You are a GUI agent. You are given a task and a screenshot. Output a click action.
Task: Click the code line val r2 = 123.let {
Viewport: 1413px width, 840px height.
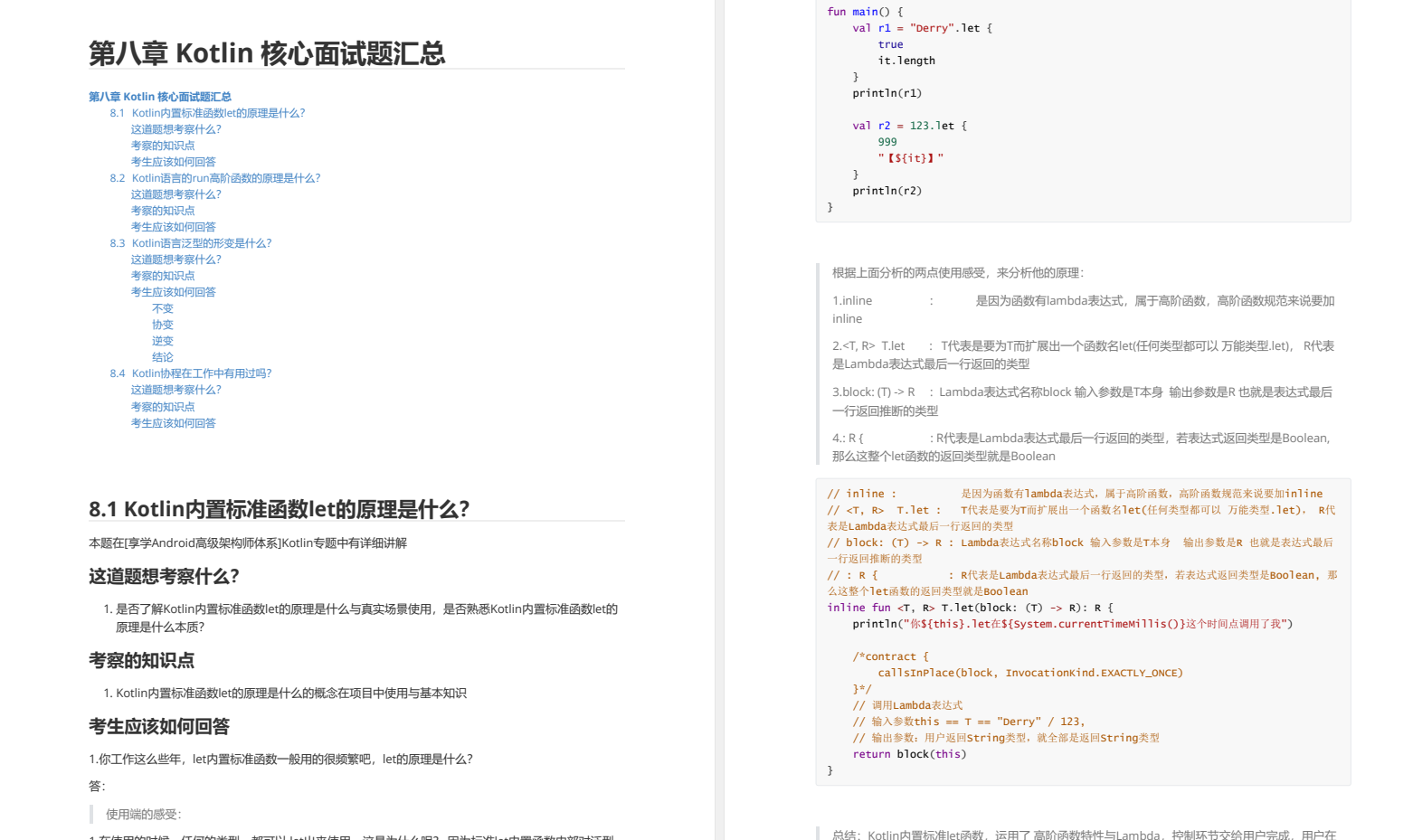tap(909, 126)
